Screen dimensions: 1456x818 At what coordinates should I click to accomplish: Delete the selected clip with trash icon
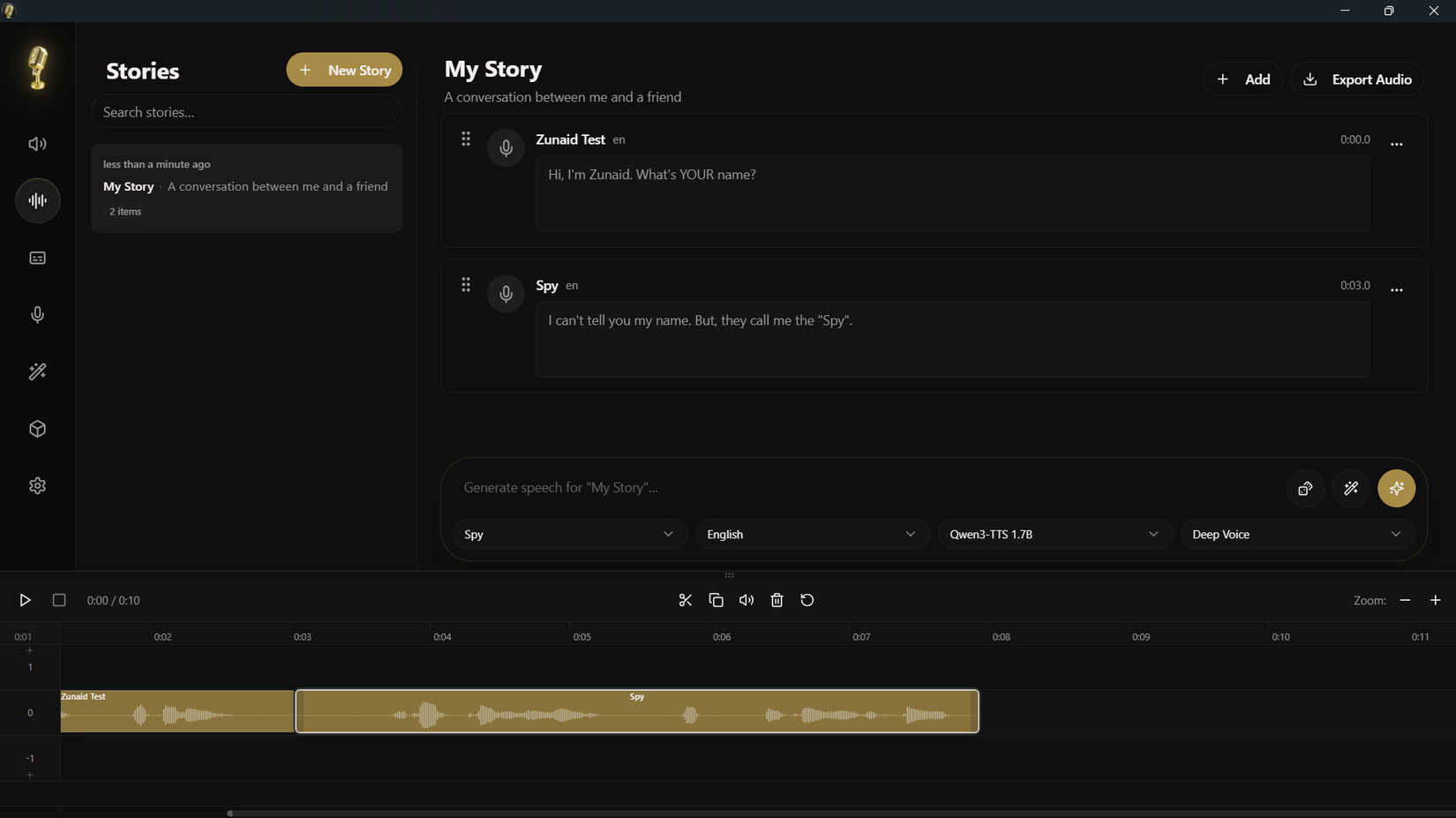pyautogui.click(x=777, y=600)
